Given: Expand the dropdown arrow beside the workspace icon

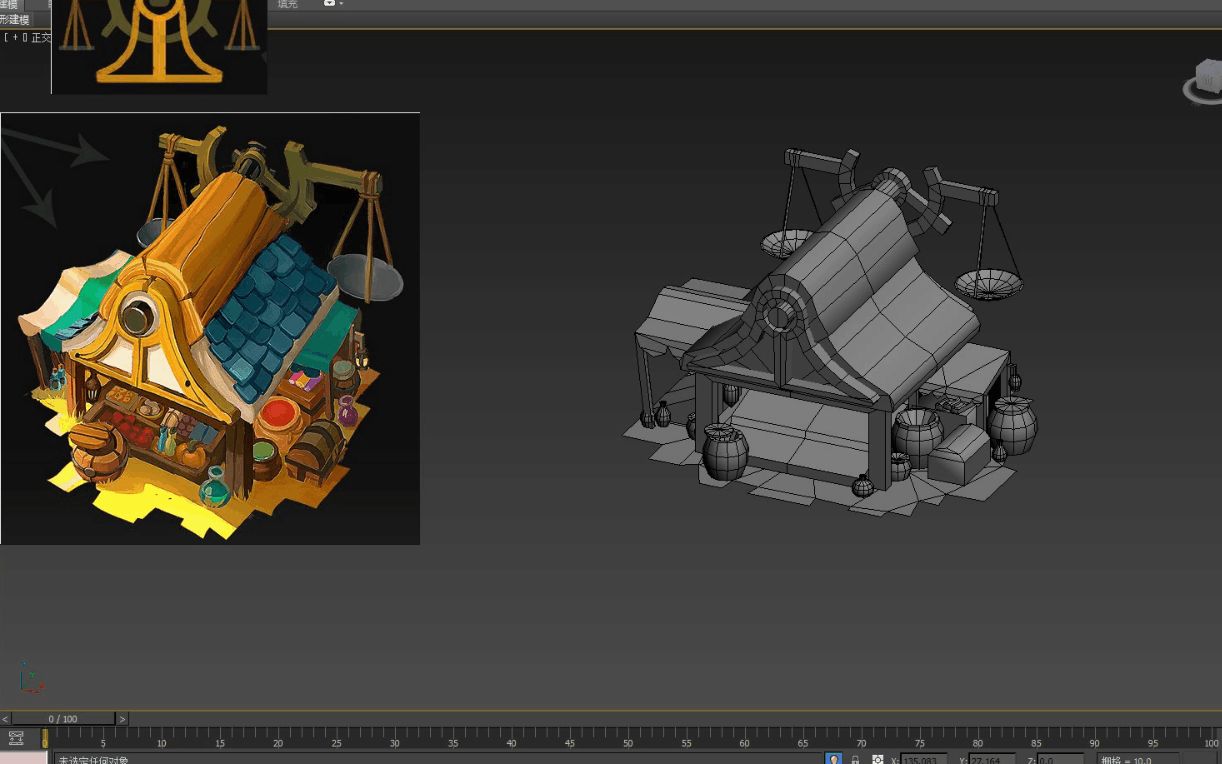Looking at the screenshot, I should 340,4.
